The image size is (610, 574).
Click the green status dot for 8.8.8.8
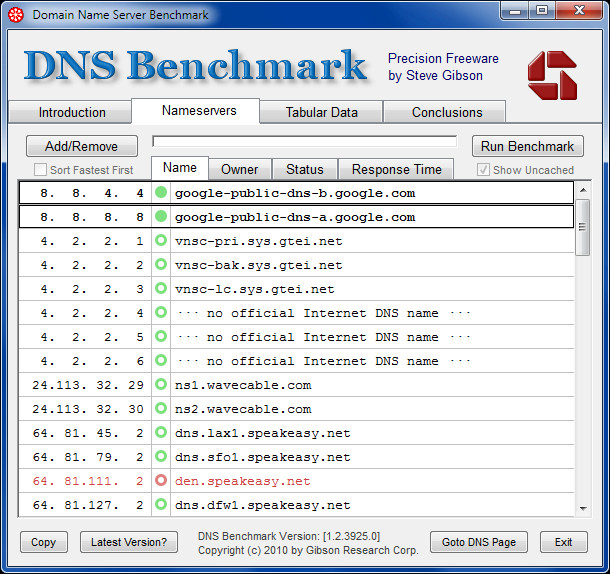161,216
